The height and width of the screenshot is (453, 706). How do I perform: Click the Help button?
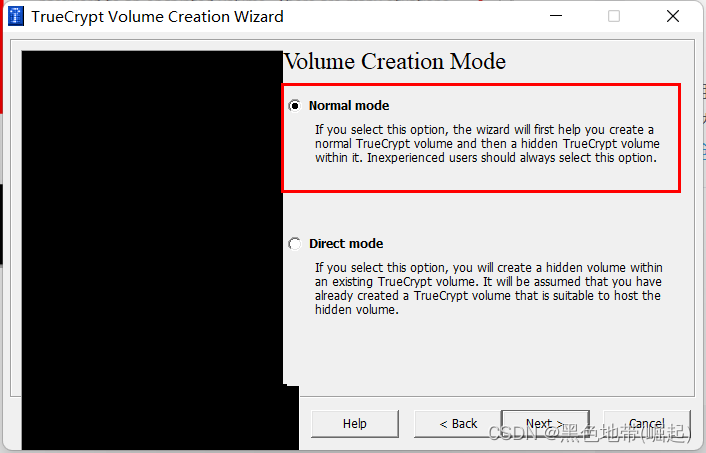tap(355, 424)
